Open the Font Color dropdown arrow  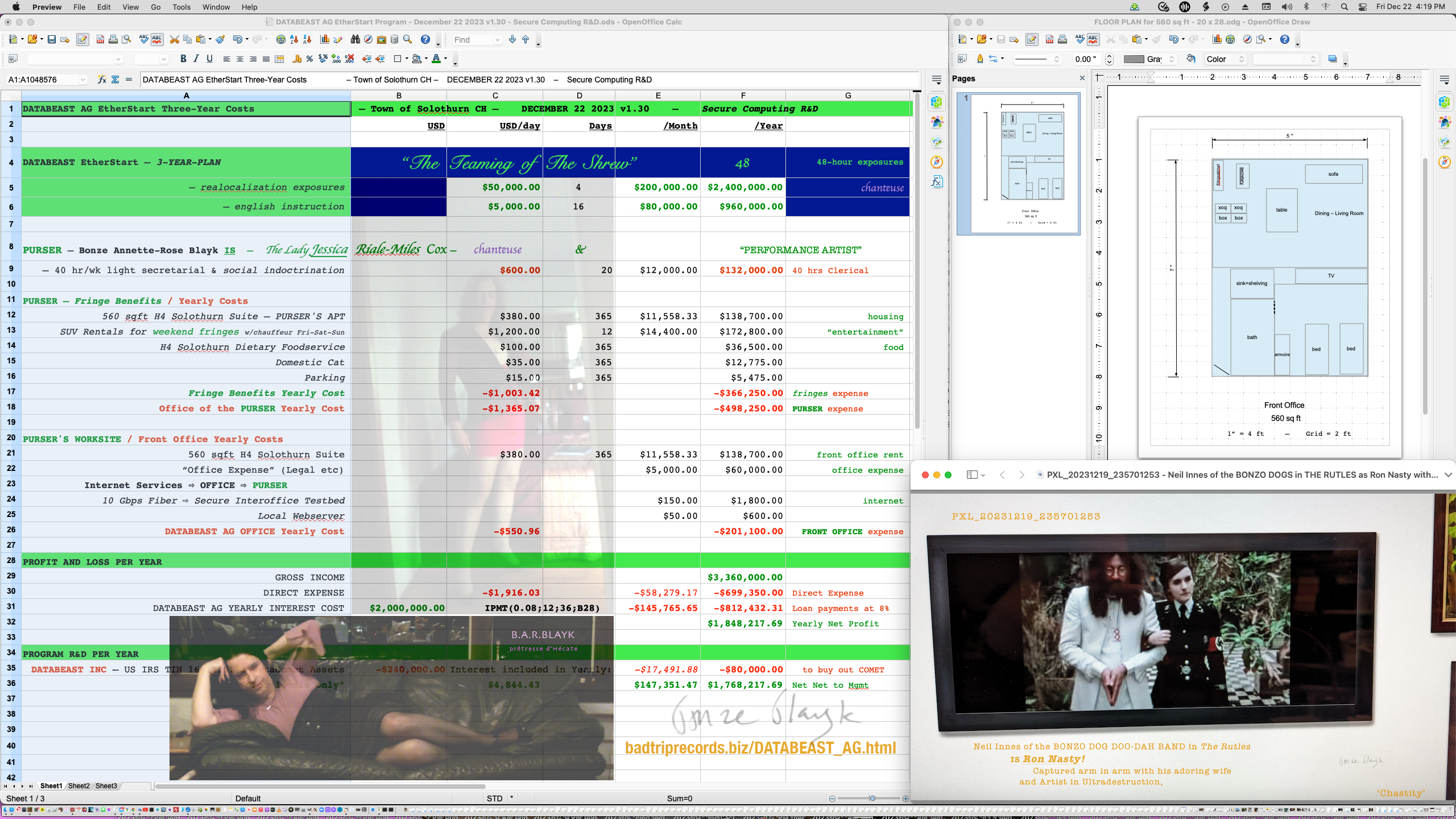tap(445, 59)
